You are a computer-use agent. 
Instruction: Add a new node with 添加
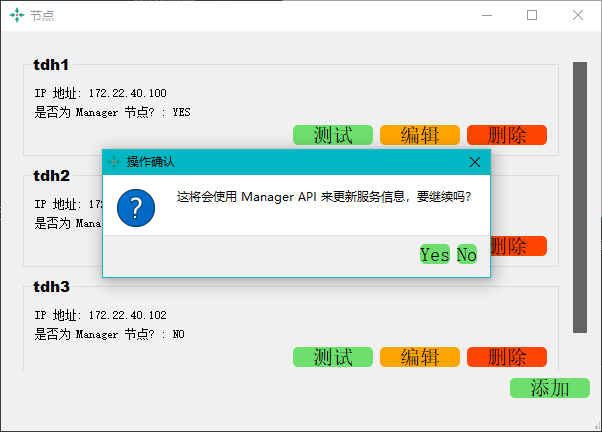pyautogui.click(x=550, y=388)
